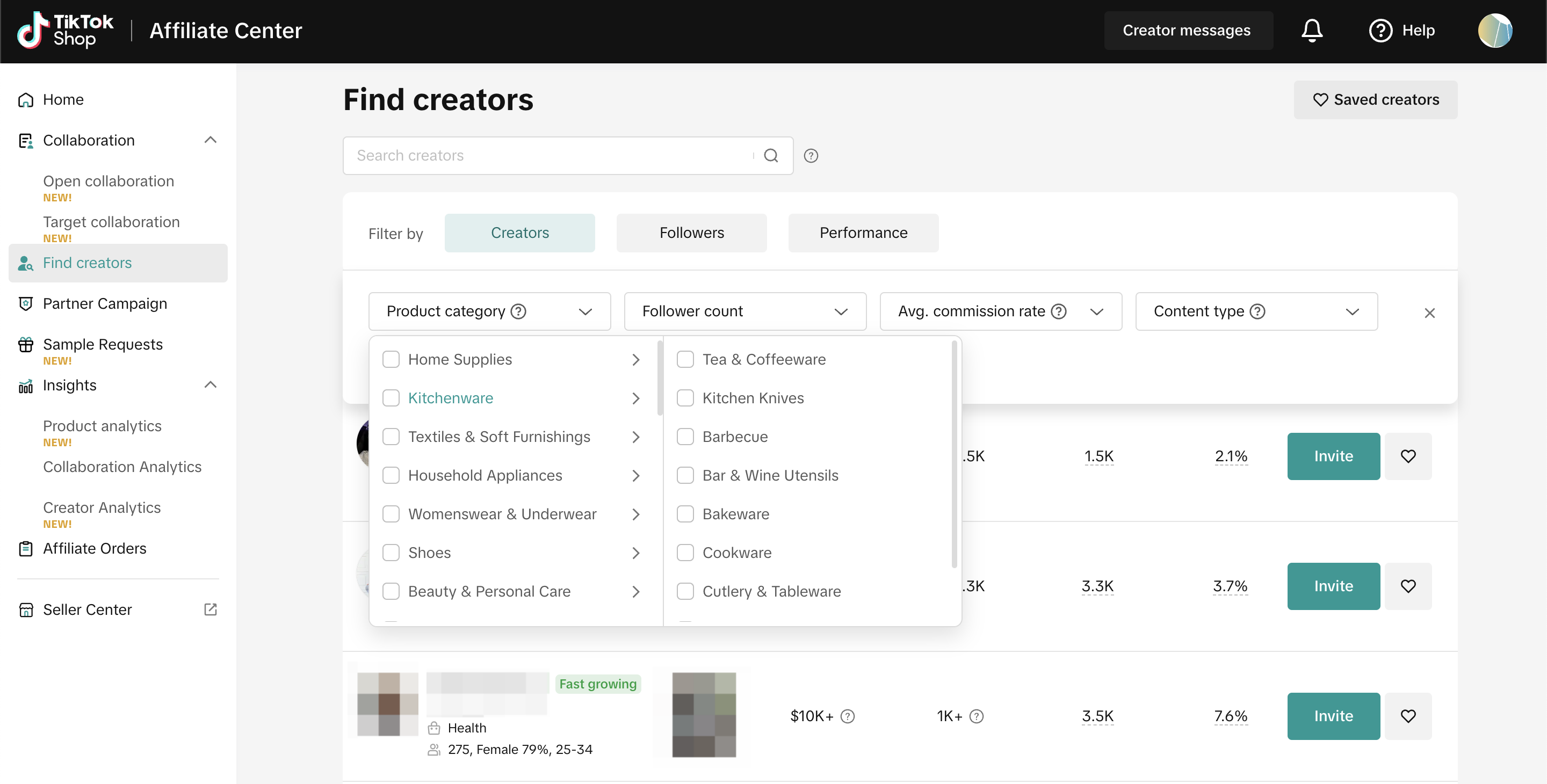
Task: Open the Follower count dropdown
Action: coord(744,311)
